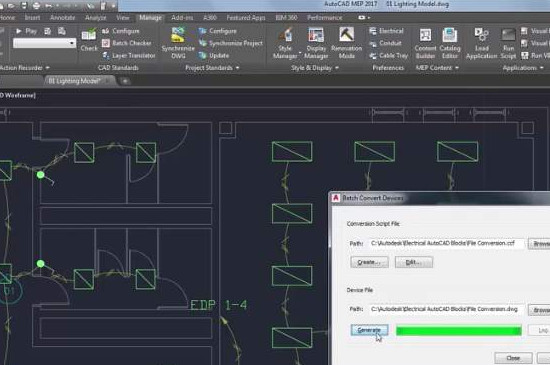Switch to the Annotate ribbon tab
The height and width of the screenshot is (365, 550).
tap(62, 18)
